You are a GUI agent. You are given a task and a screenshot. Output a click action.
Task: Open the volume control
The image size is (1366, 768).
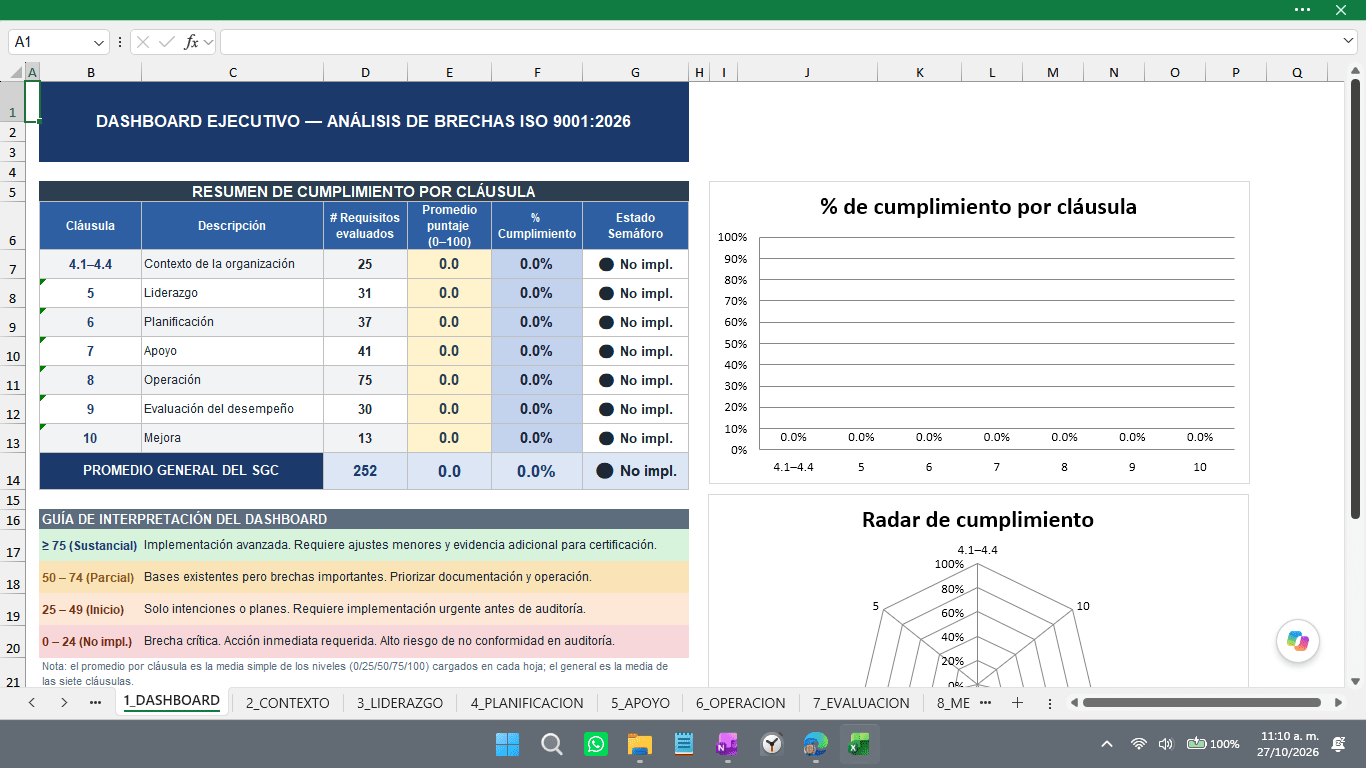(x=1165, y=744)
